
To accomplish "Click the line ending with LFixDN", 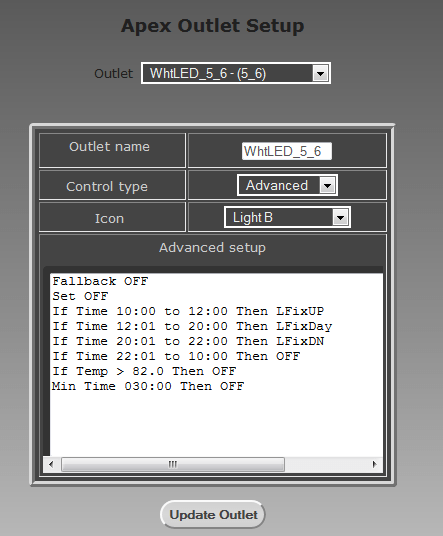I will [x=188, y=341].
